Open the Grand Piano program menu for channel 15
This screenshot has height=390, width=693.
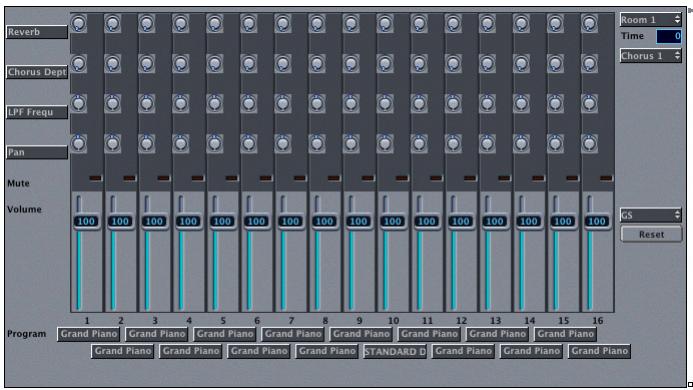point(565,334)
